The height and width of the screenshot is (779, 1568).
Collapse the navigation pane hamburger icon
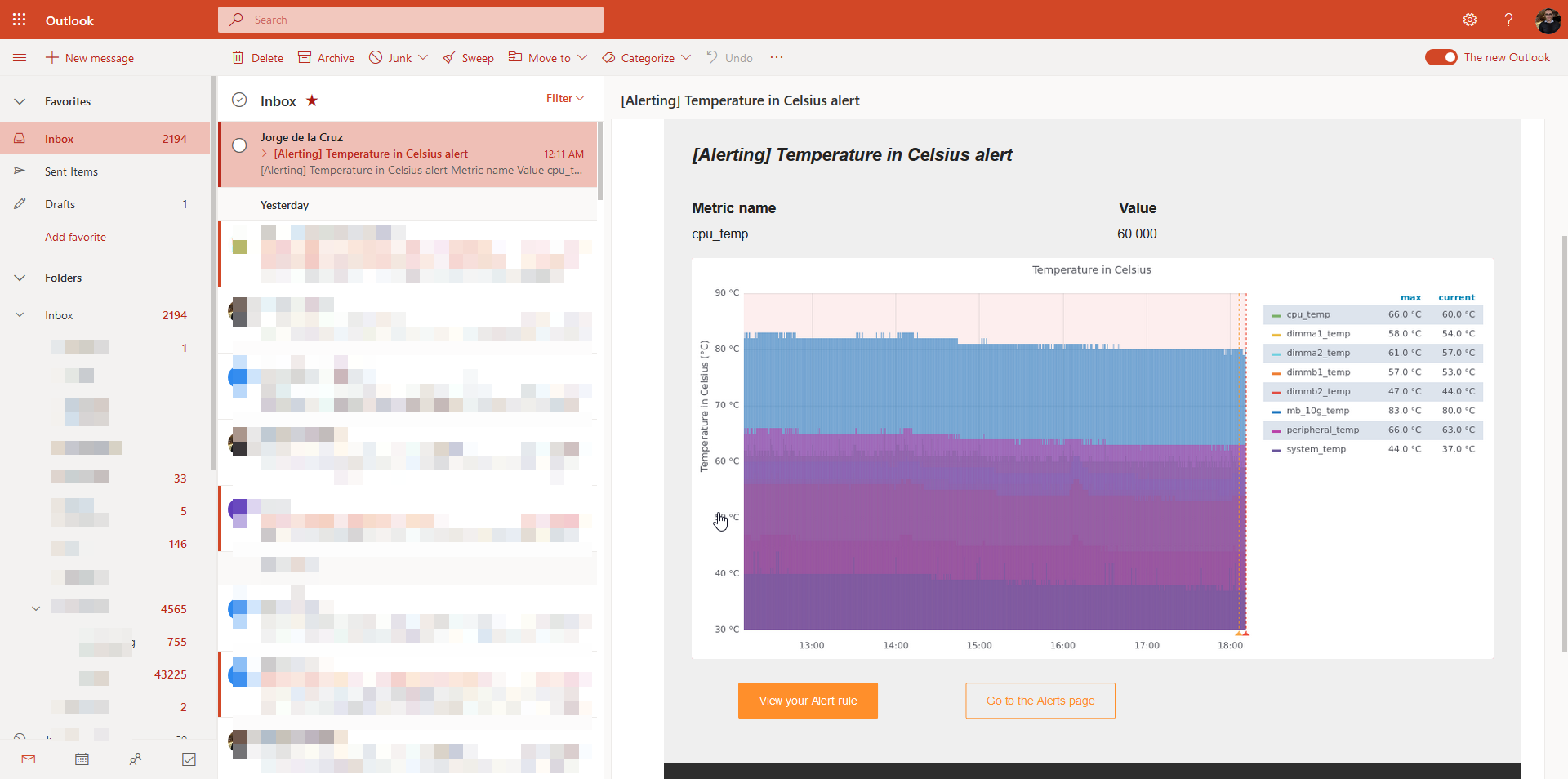coord(20,57)
